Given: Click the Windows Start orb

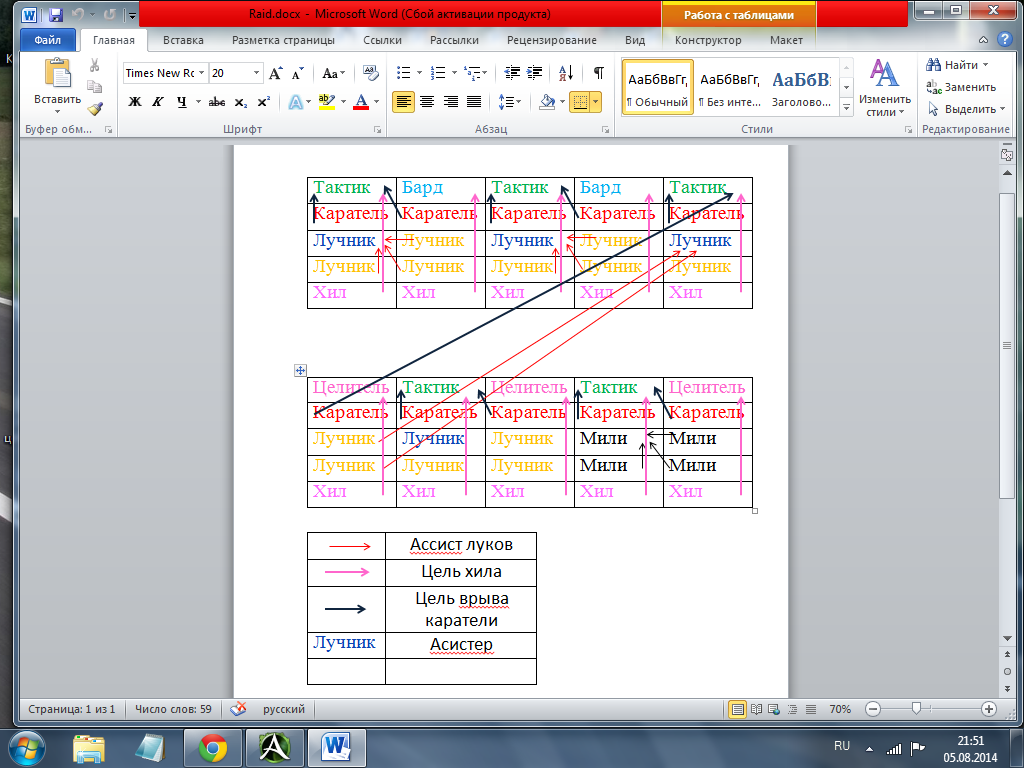Looking at the screenshot, I should point(27,748).
